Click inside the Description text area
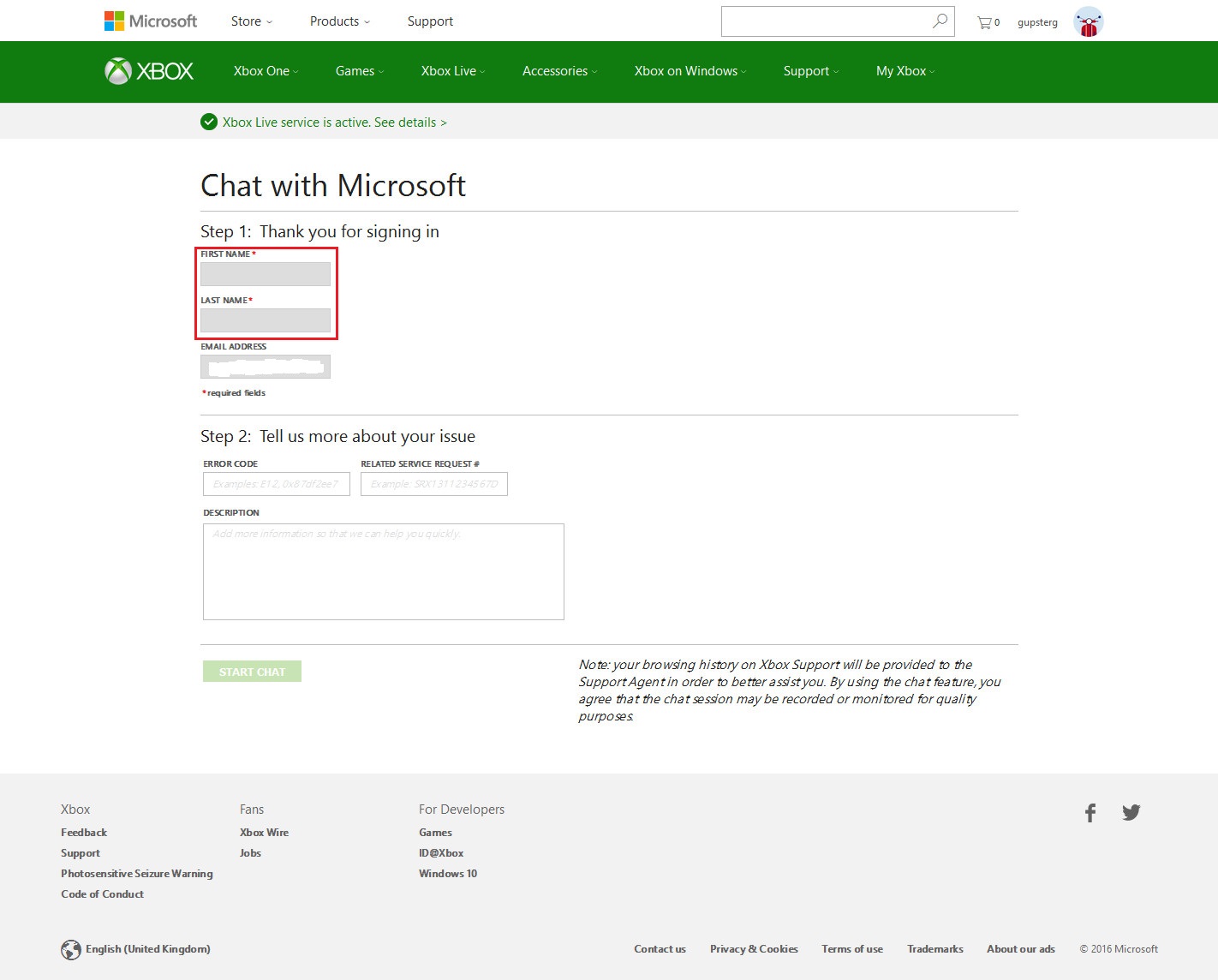Viewport: 1218px width, 980px height. 383,571
